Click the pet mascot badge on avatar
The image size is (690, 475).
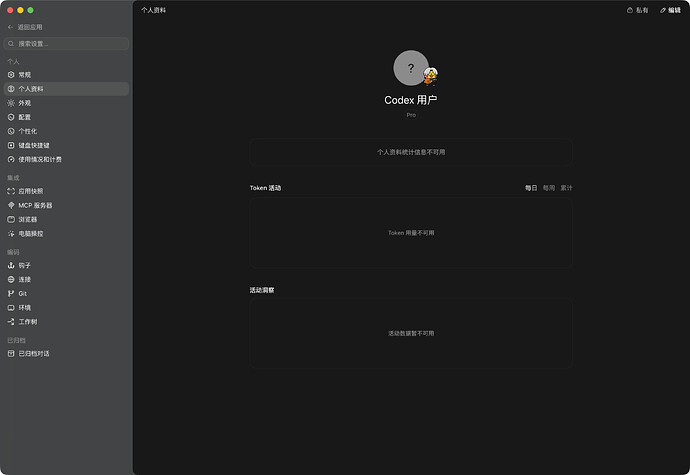[x=431, y=76]
